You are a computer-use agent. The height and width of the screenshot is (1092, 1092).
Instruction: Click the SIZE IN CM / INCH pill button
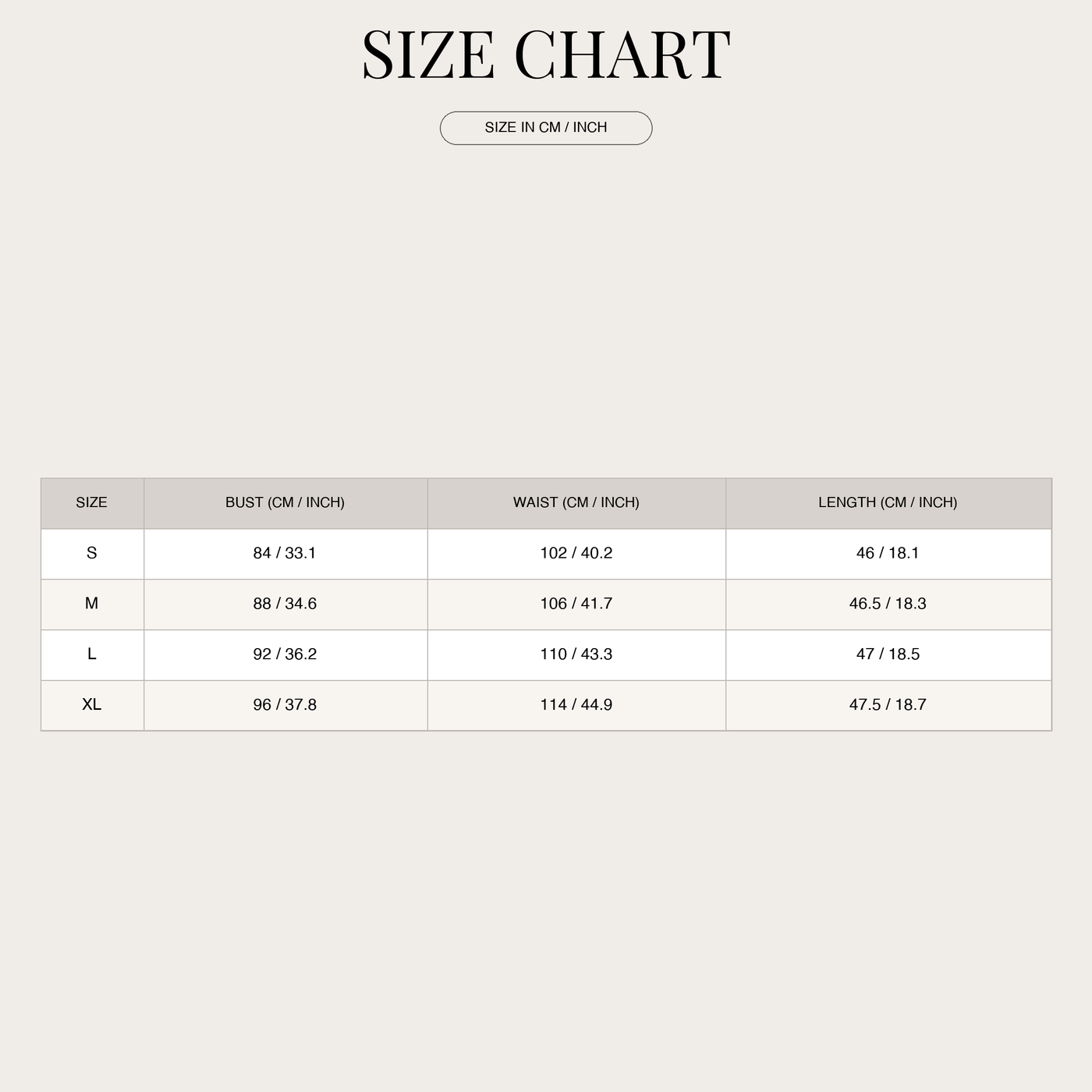pos(546,128)
